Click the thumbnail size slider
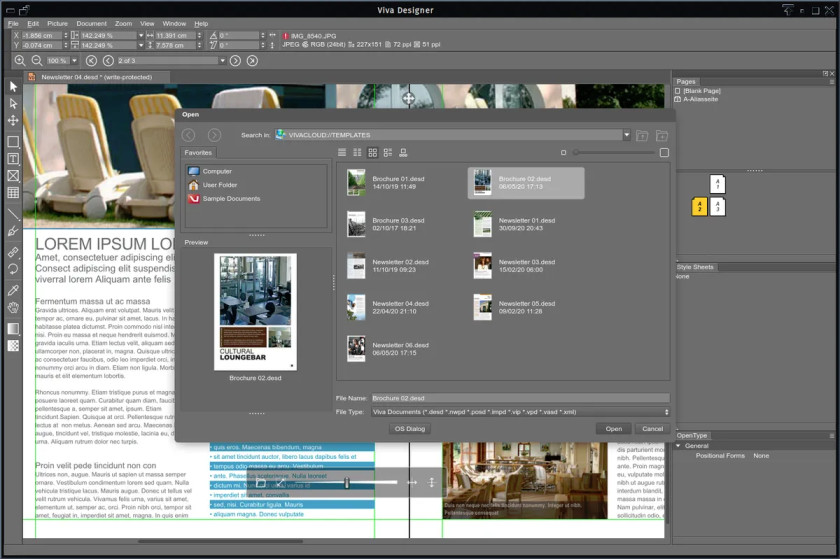The height and width of the screenshot is (559, 840). pos(614,153)
